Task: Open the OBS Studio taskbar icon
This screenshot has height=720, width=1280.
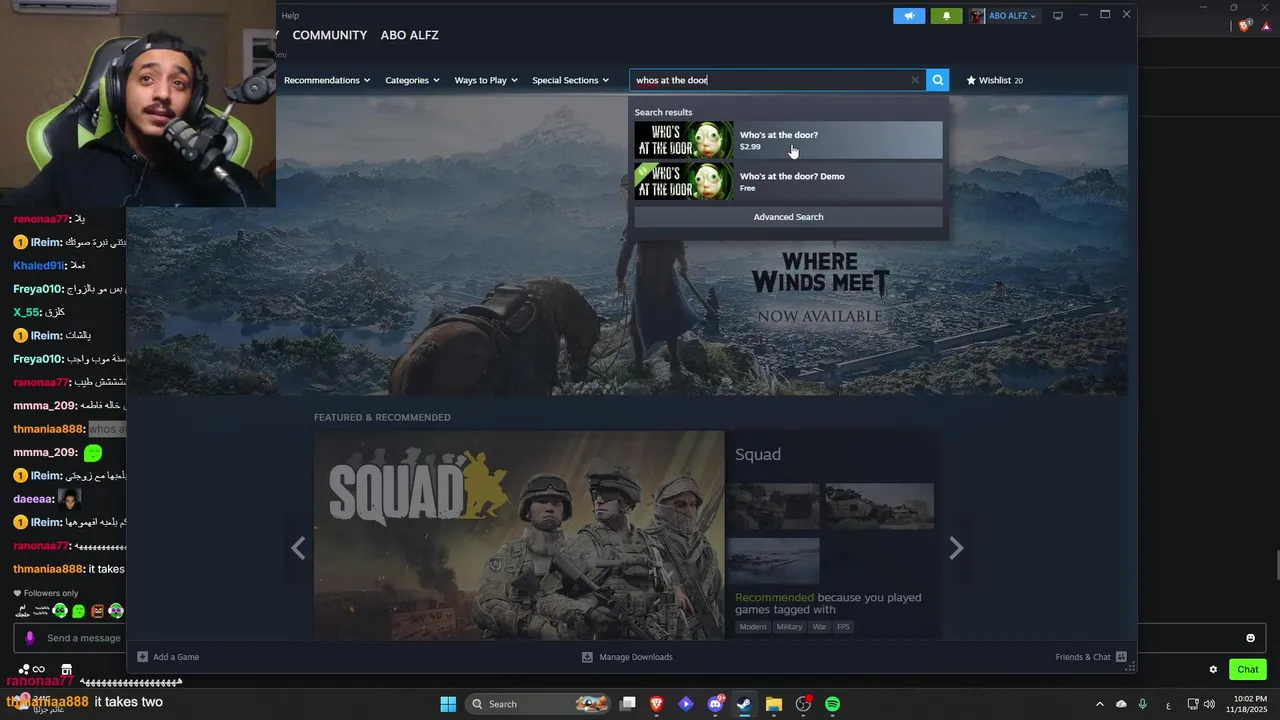Action: [803, 704]
